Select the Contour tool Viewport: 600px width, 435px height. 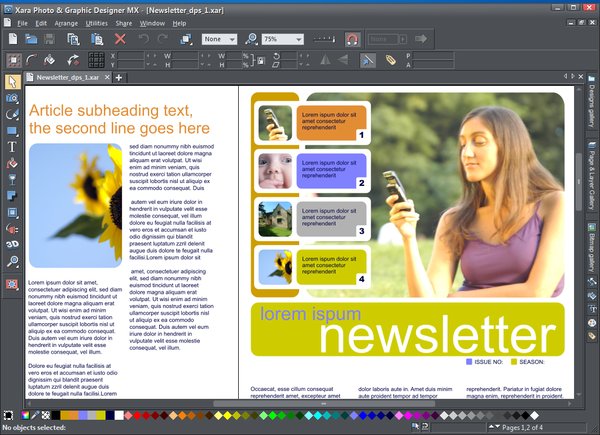12,212
